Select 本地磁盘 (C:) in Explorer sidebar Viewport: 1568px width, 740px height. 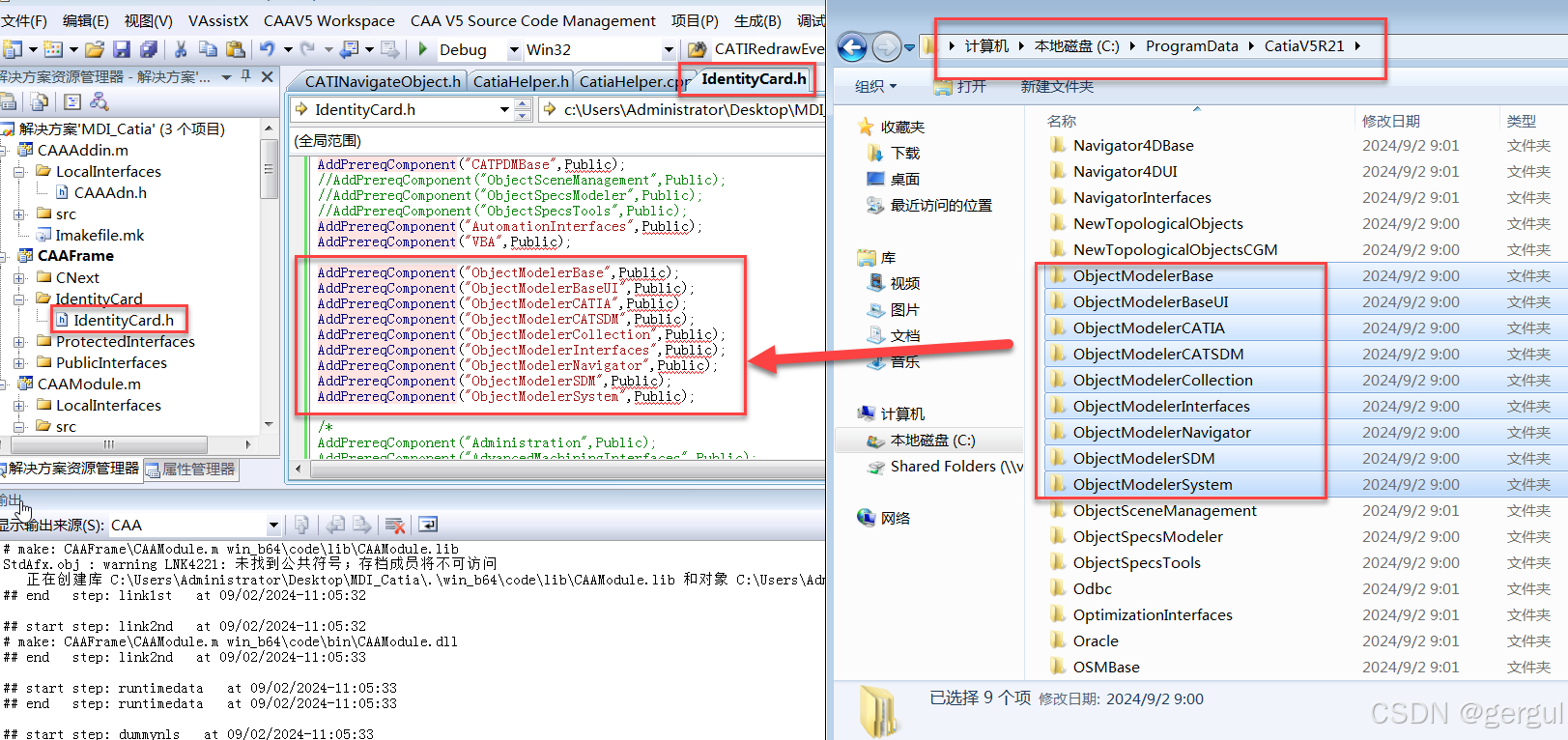coord(931,441)
